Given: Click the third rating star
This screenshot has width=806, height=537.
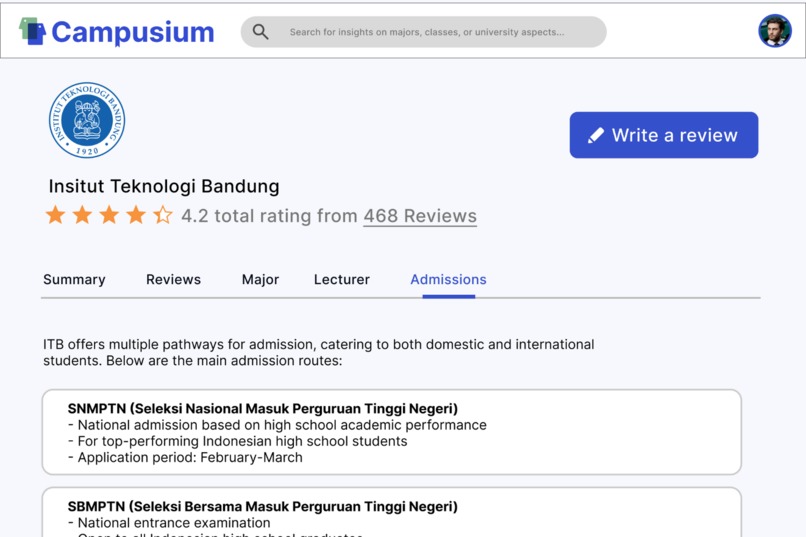Looking at the screenshot, I should 109,215.
